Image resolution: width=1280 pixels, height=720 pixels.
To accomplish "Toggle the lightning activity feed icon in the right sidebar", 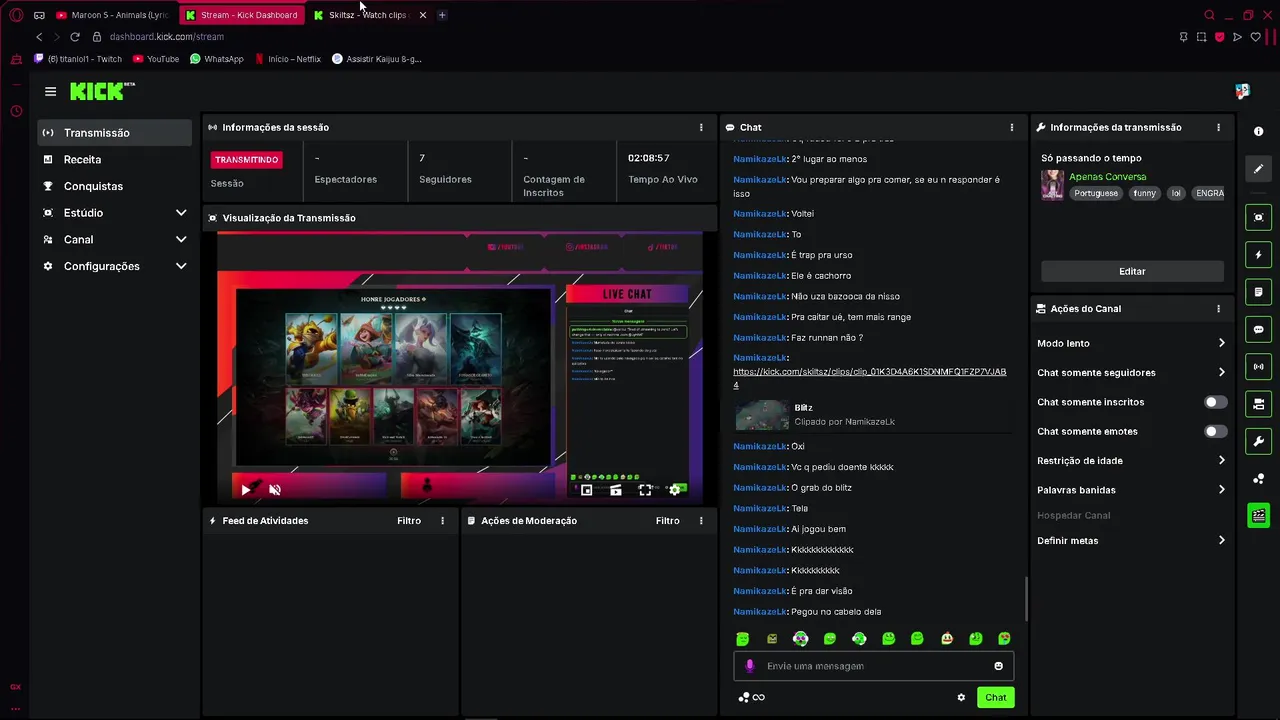I will [1258, 255].
